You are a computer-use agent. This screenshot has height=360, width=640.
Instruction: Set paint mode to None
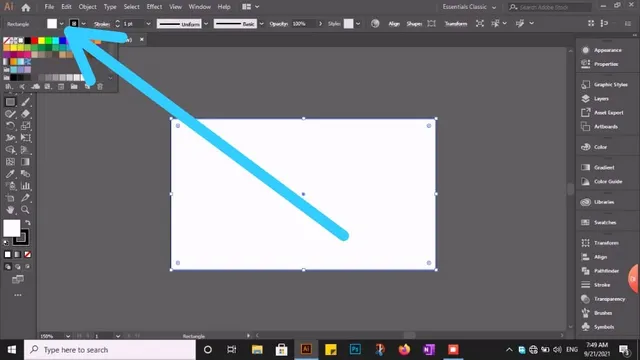pyautogui.click(x=27, y=255)
